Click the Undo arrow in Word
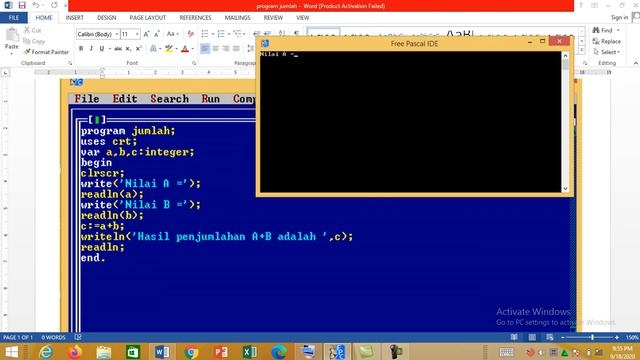640x360 pixels. pos(36,5)
